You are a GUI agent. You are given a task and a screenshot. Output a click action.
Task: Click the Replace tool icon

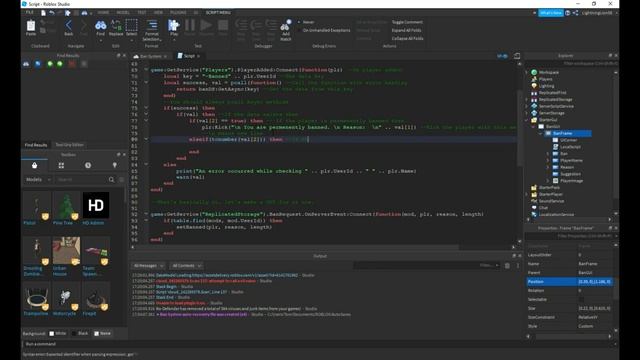(x=116, y=26)
